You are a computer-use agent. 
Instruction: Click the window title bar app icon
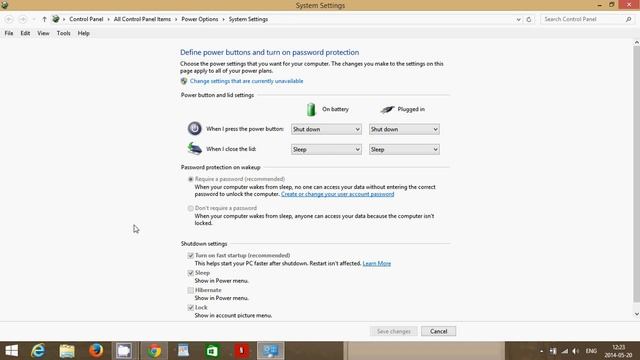pos(4,5)
